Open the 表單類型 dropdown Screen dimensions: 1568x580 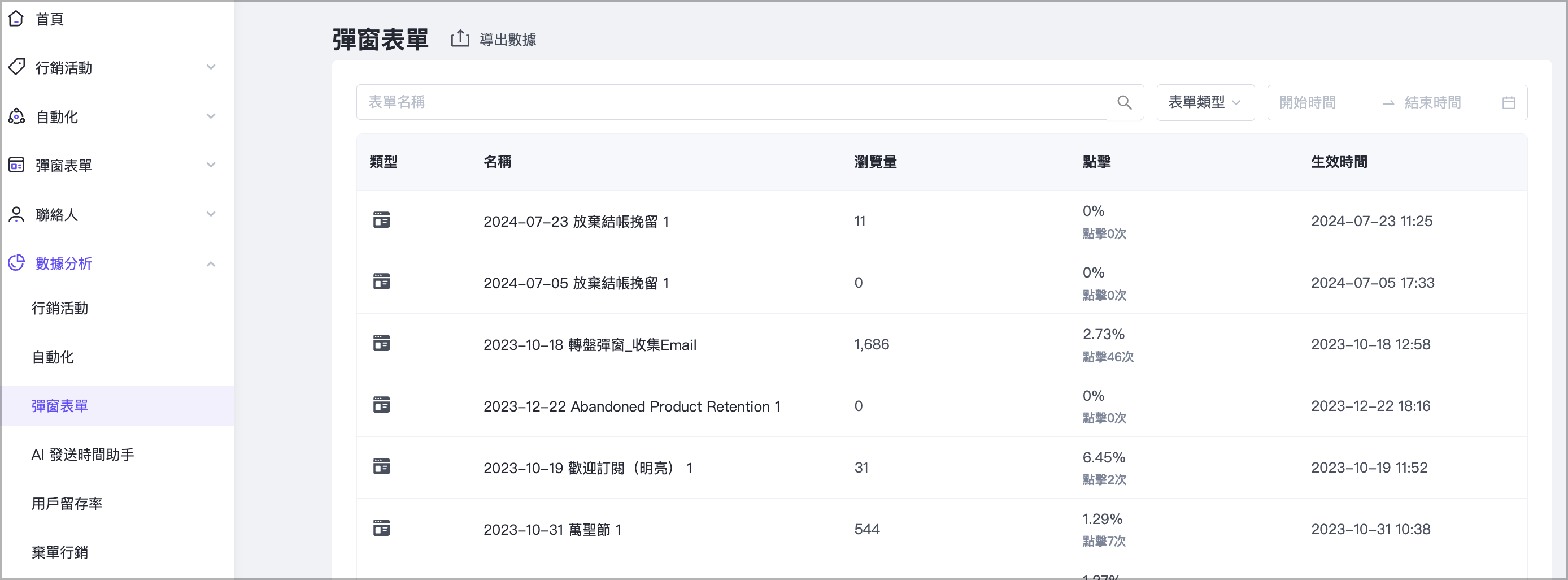click(1205, 102)
